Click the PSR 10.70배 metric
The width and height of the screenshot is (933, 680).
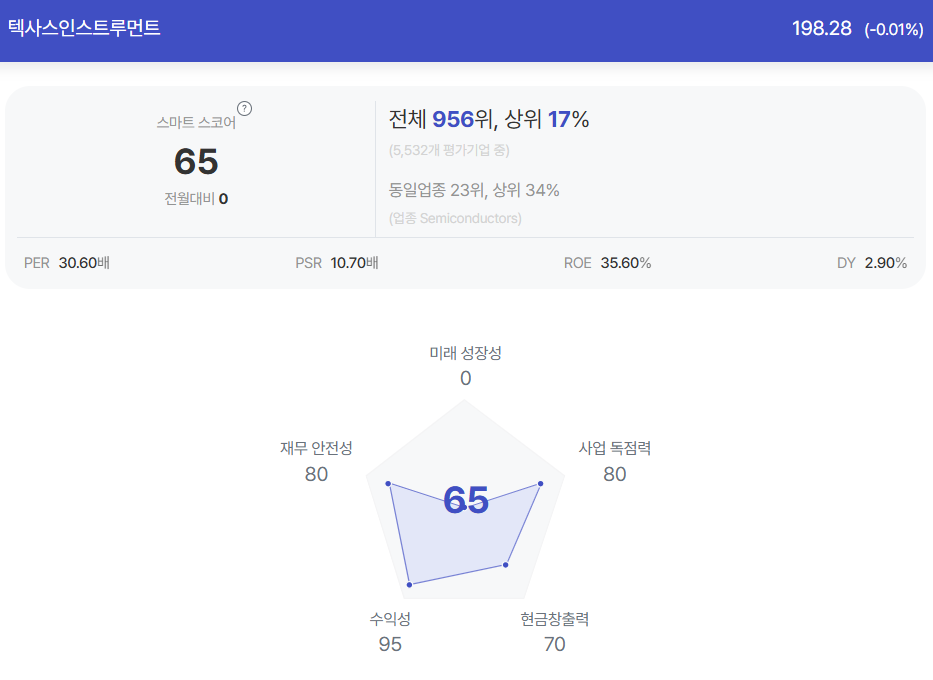(x=337, y=263)
